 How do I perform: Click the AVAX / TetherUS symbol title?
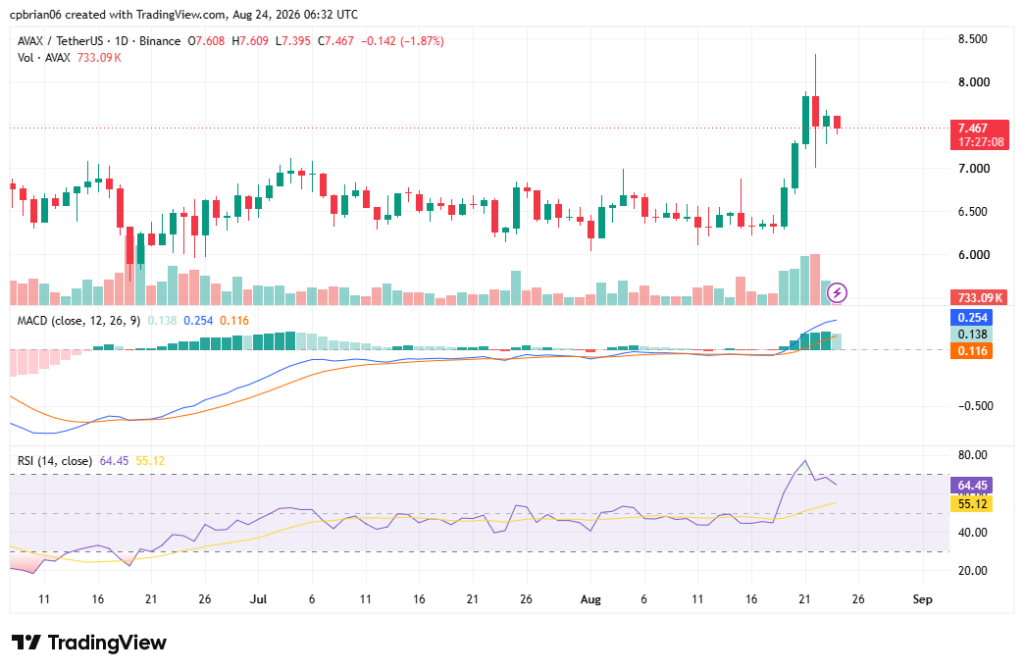coord(63,41)
